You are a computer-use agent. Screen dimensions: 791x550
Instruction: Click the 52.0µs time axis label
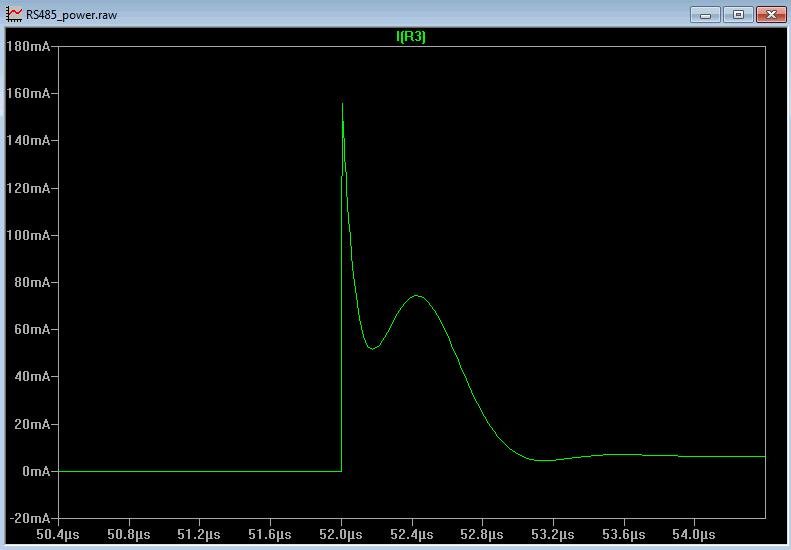pyautogui.click(x=341, y=534)
